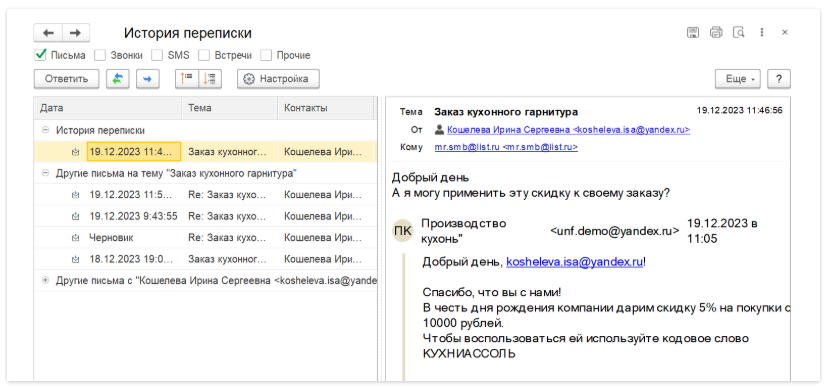Viewport: 828px width, 389px height.
Task: Open Настройка settings button
Action: pyautogui.click(x=278, y=79)
